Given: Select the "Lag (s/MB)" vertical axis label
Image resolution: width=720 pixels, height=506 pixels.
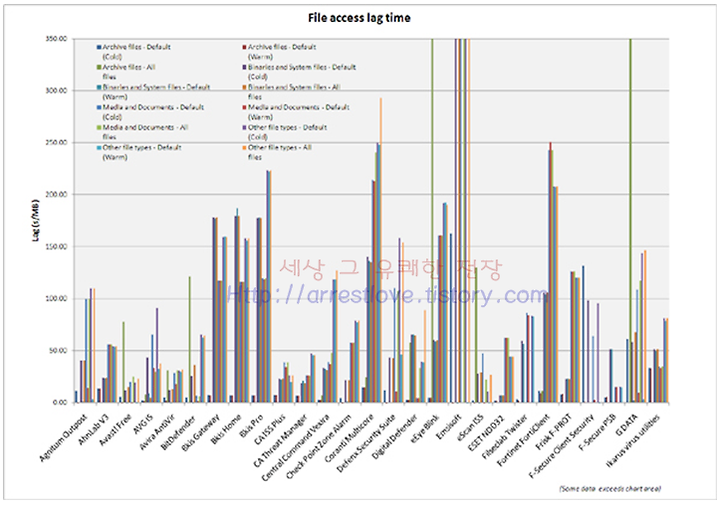Looking at the screenshot, I should [36, 220].
